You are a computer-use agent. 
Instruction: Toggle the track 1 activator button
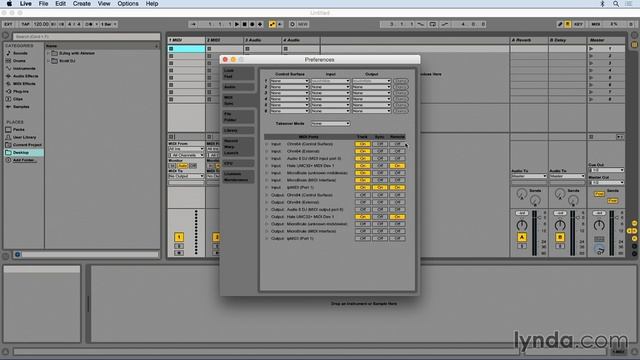pyautogui.click(x=179, y=237)
